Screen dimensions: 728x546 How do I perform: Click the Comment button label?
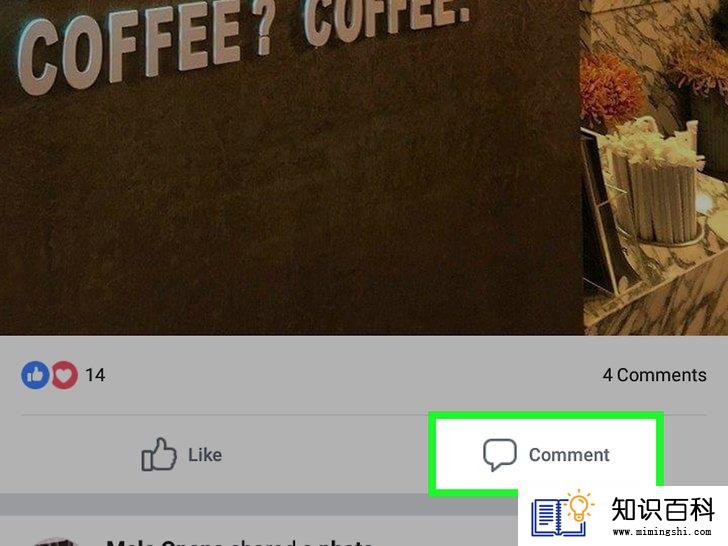569,455
